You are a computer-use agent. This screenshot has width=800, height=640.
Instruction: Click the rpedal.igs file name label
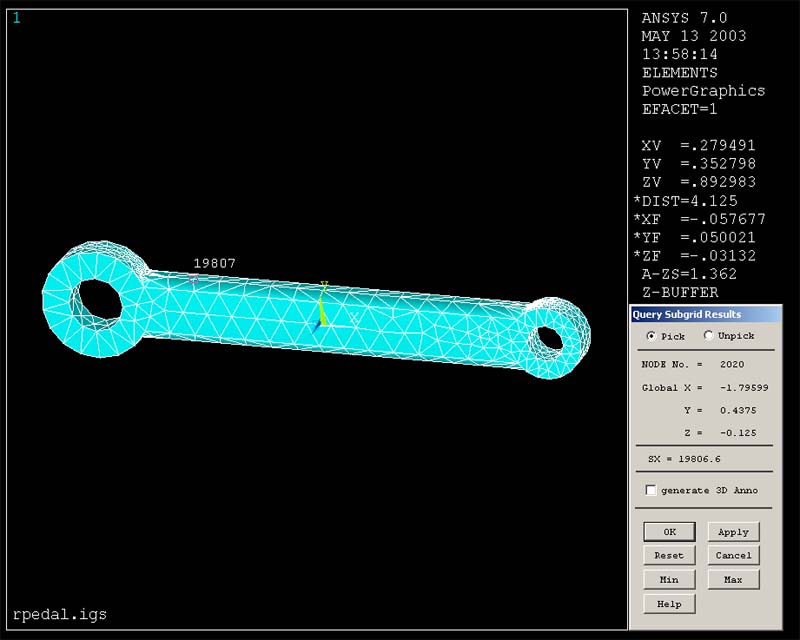(x=60, y=614)
